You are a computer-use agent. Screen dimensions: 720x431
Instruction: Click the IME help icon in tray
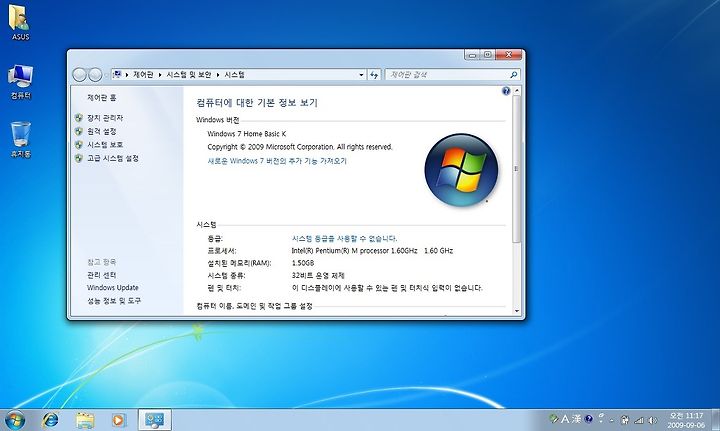click(588, 419)
